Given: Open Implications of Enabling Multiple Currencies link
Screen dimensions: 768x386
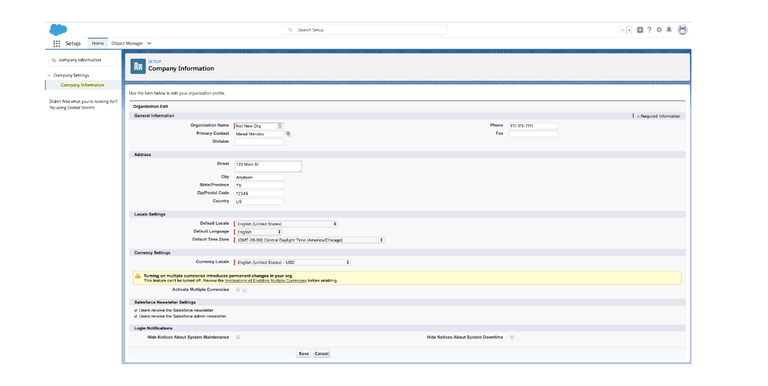Looking at the screenshot, I should (265, 281).
